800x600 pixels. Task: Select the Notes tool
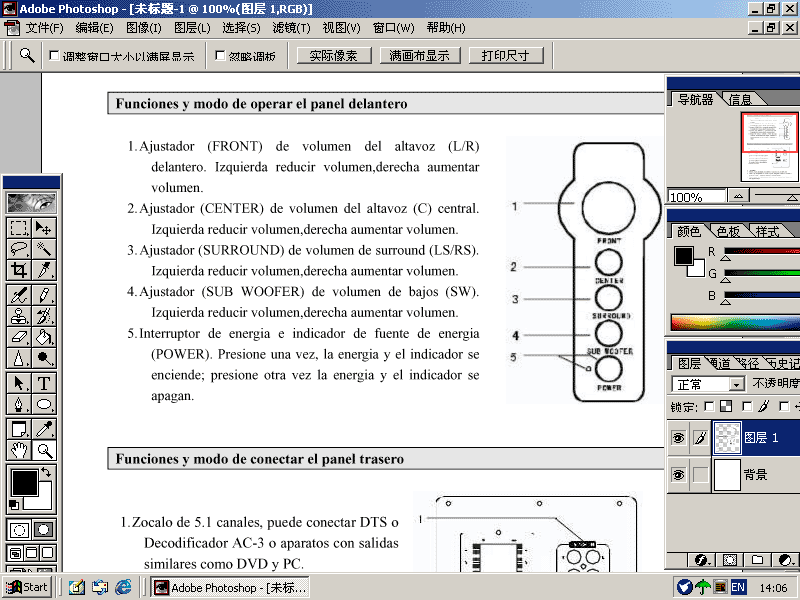click(x=19, y=429)
